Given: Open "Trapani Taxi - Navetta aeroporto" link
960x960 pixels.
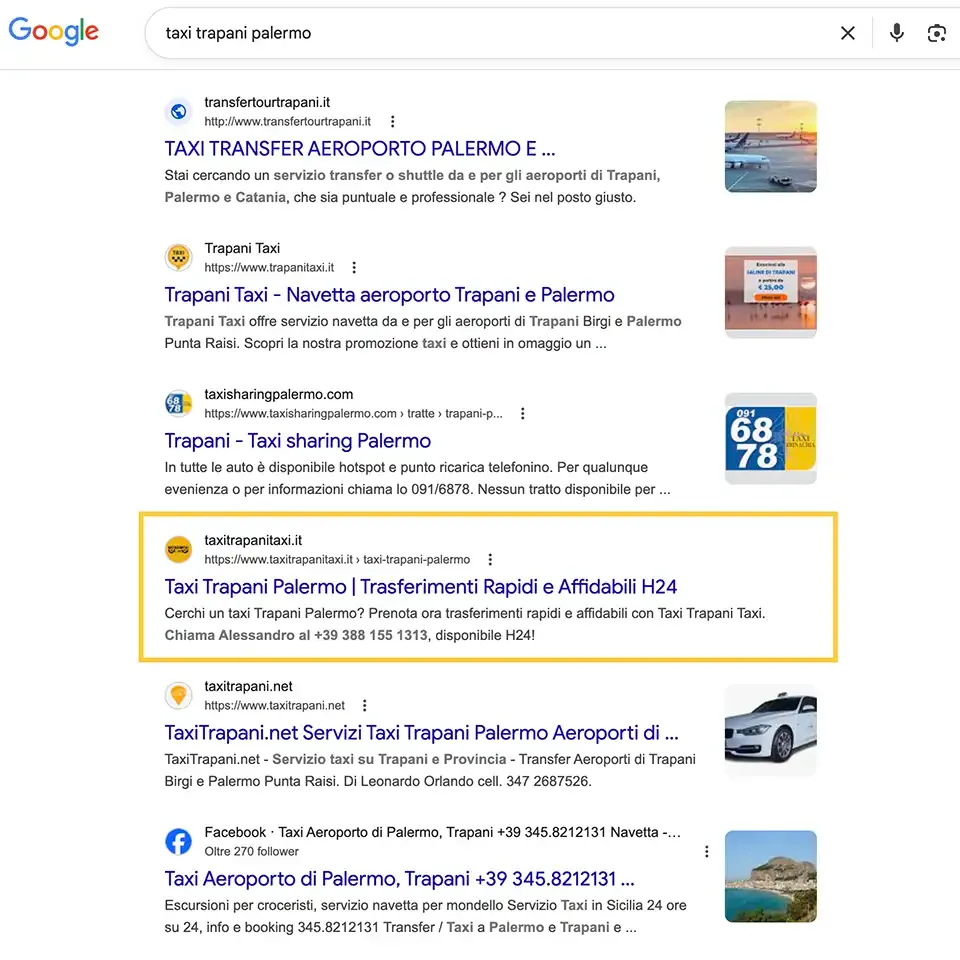Looking at the screenshot, I should point(389,295).
